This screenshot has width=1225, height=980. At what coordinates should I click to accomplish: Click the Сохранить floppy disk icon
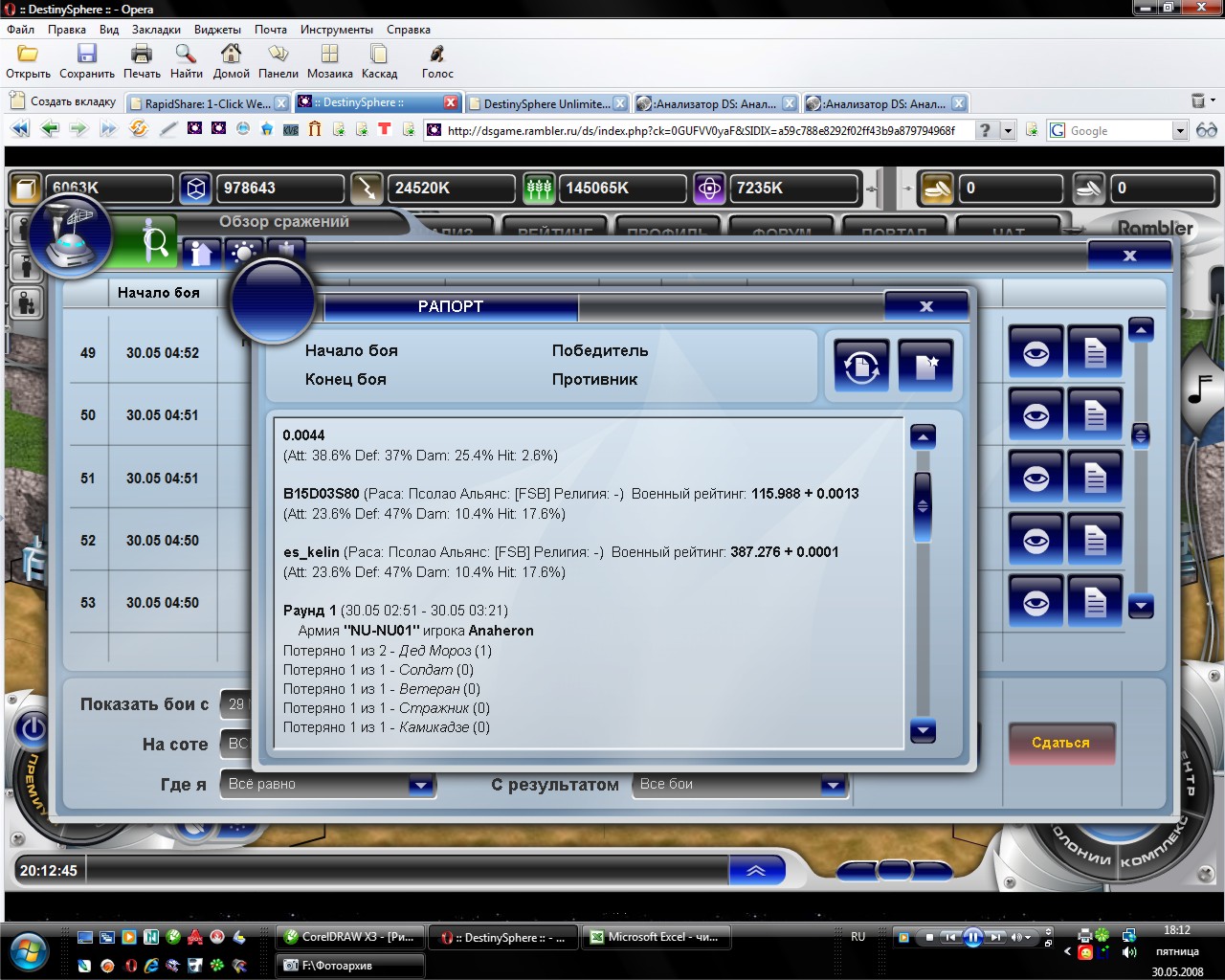click(x=87, y=55)
